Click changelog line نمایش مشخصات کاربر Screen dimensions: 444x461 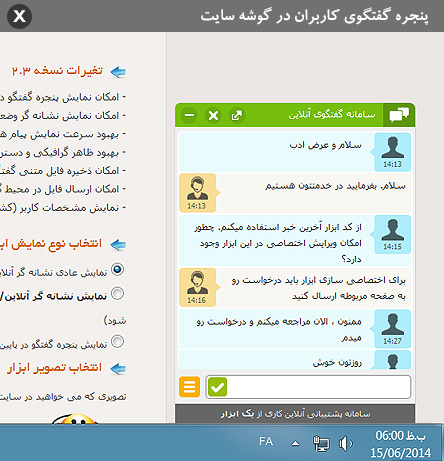63,208
